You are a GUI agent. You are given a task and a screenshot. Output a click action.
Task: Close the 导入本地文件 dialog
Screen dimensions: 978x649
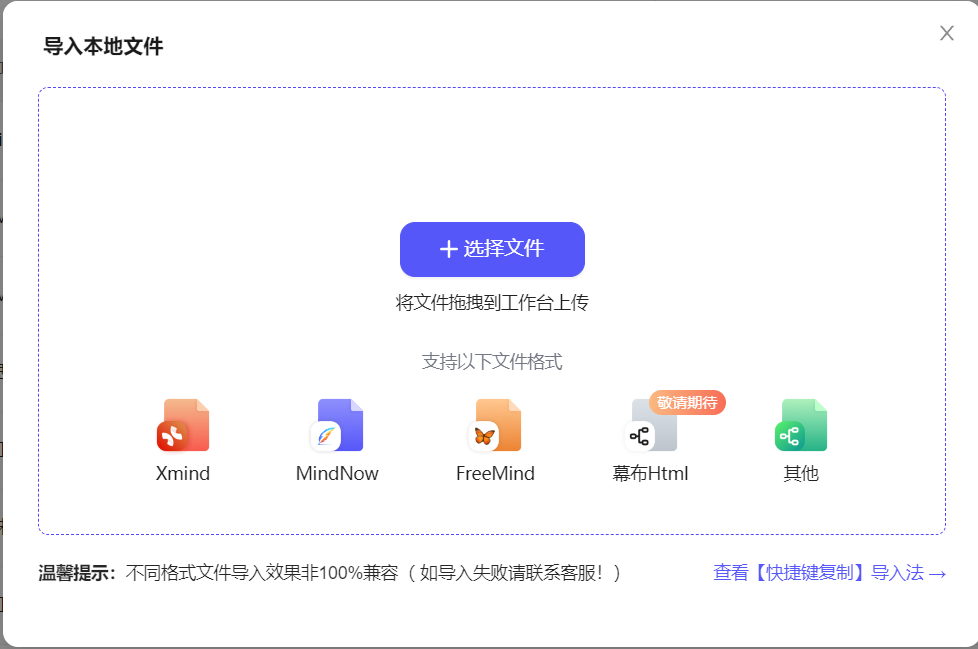click(946, 33)
